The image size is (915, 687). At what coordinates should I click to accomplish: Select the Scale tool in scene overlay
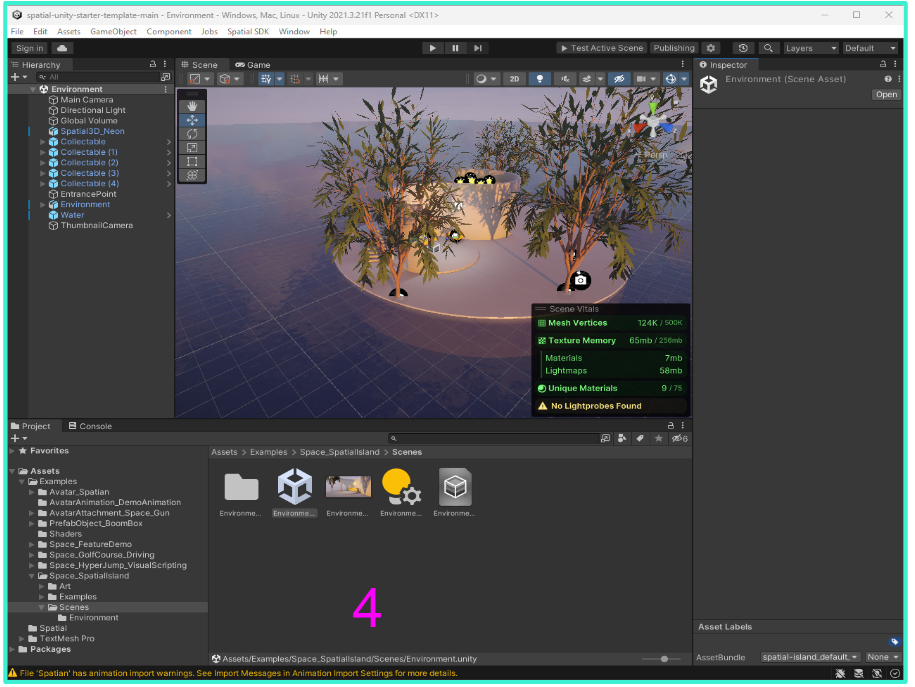pos(192,148)
